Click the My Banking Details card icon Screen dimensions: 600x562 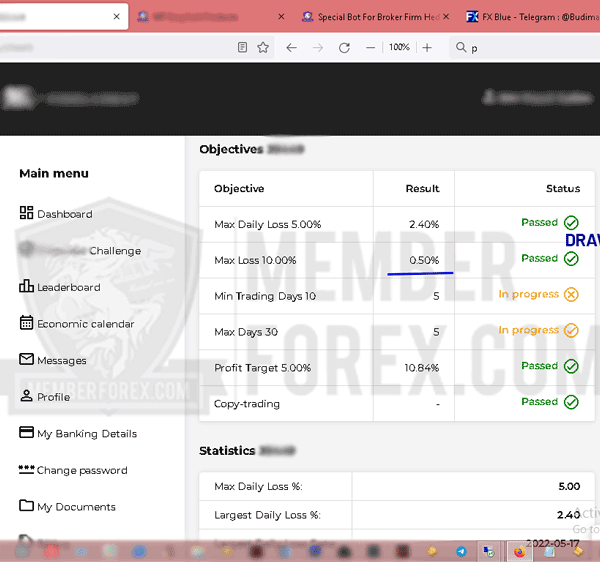tap(27, 433)
